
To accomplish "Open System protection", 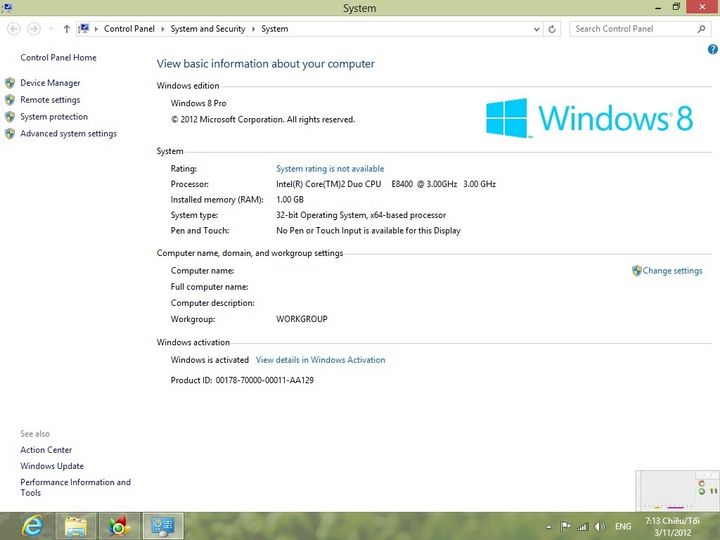I will point(54,117).
